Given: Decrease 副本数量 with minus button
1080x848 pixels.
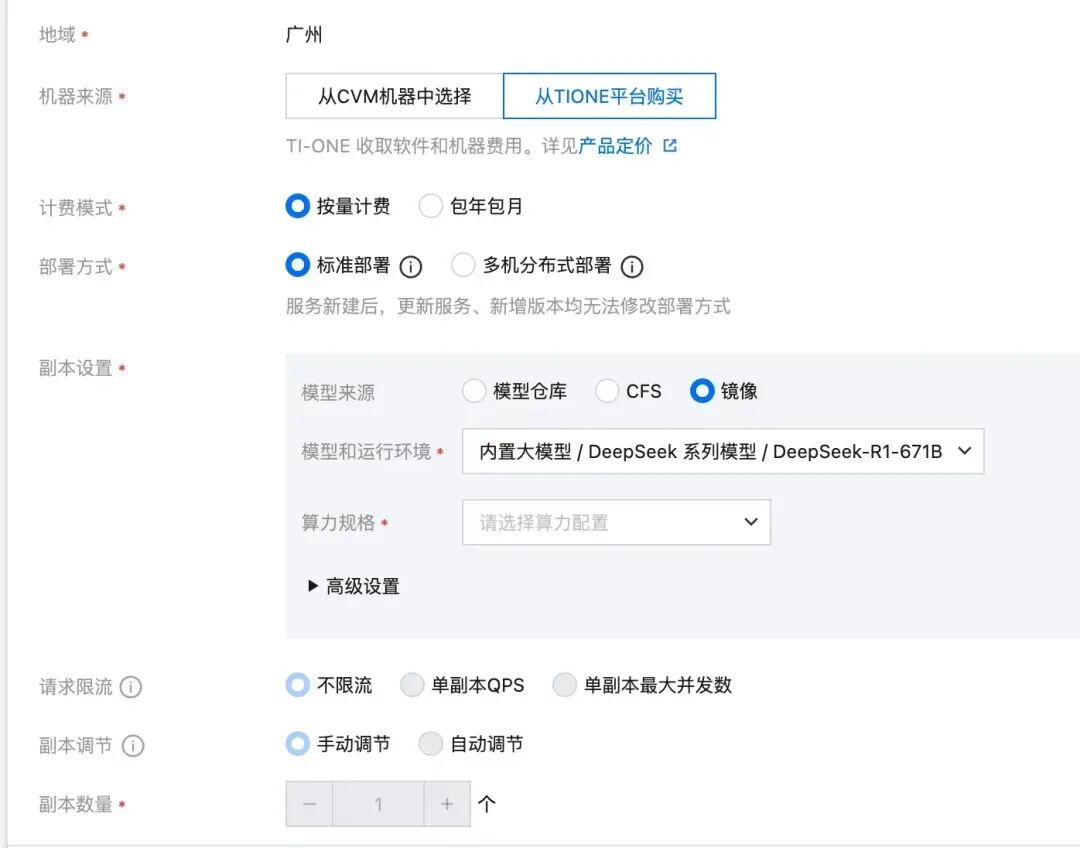Looking at the screenshot, I should [x=309, y=804].
